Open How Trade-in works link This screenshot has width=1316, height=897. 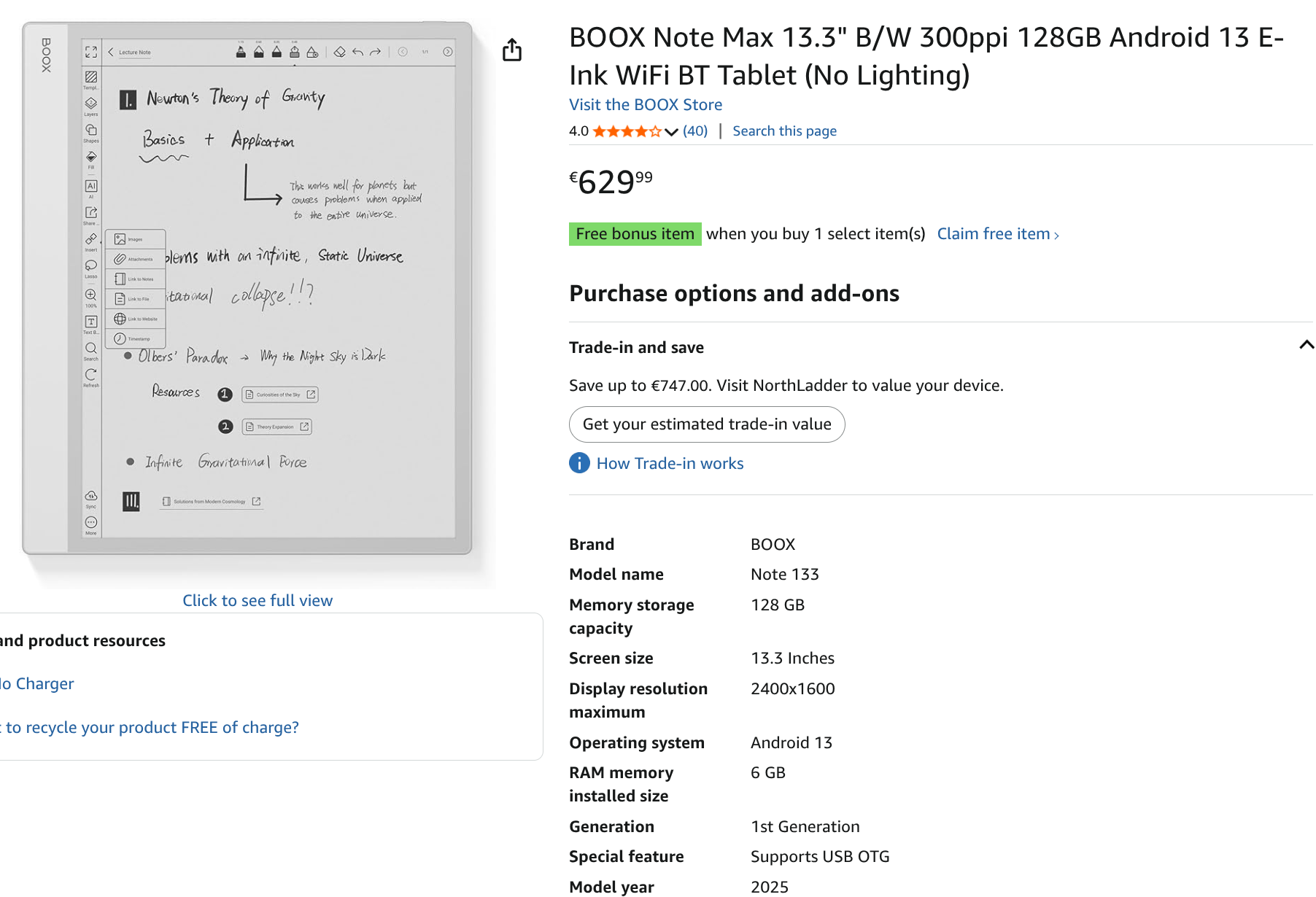coord(670,464)
